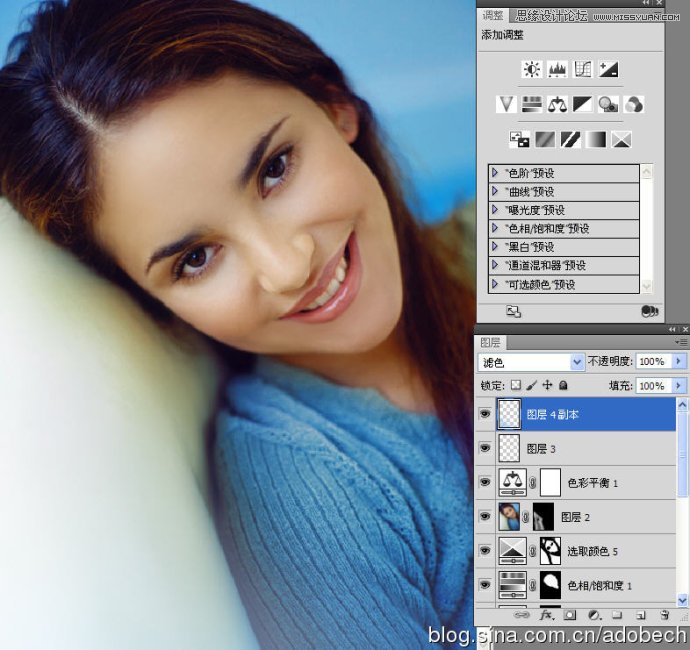The height and width of the screenshot is (650, 690).
Task: Add a Channel Mixer adjustment
Action: (634, 105)
